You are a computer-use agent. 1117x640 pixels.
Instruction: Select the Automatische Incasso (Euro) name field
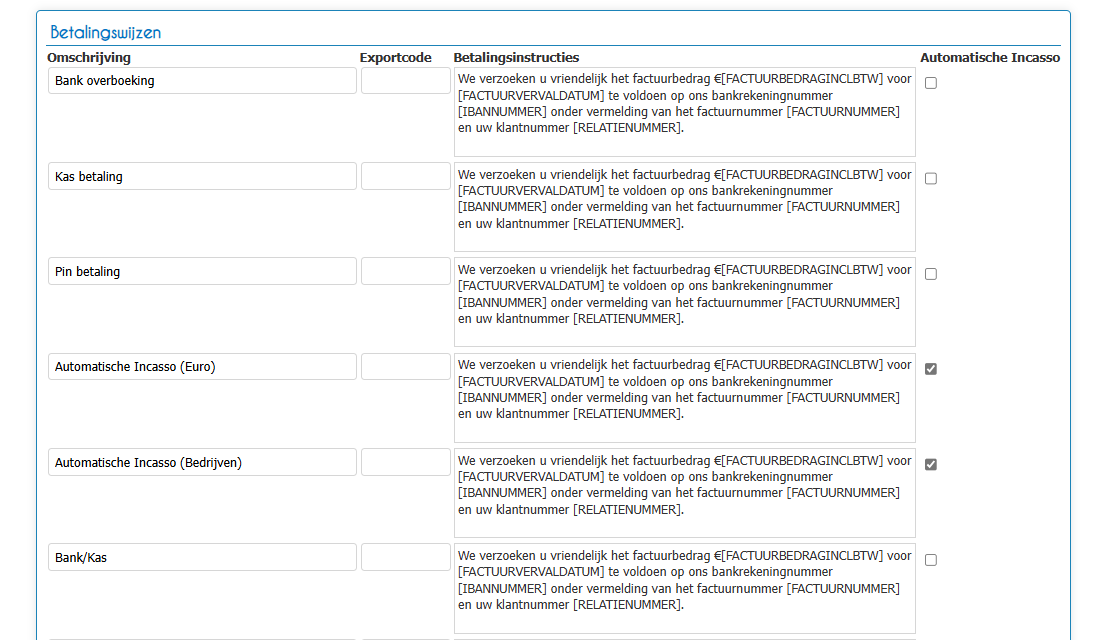[x=202, y=366]
